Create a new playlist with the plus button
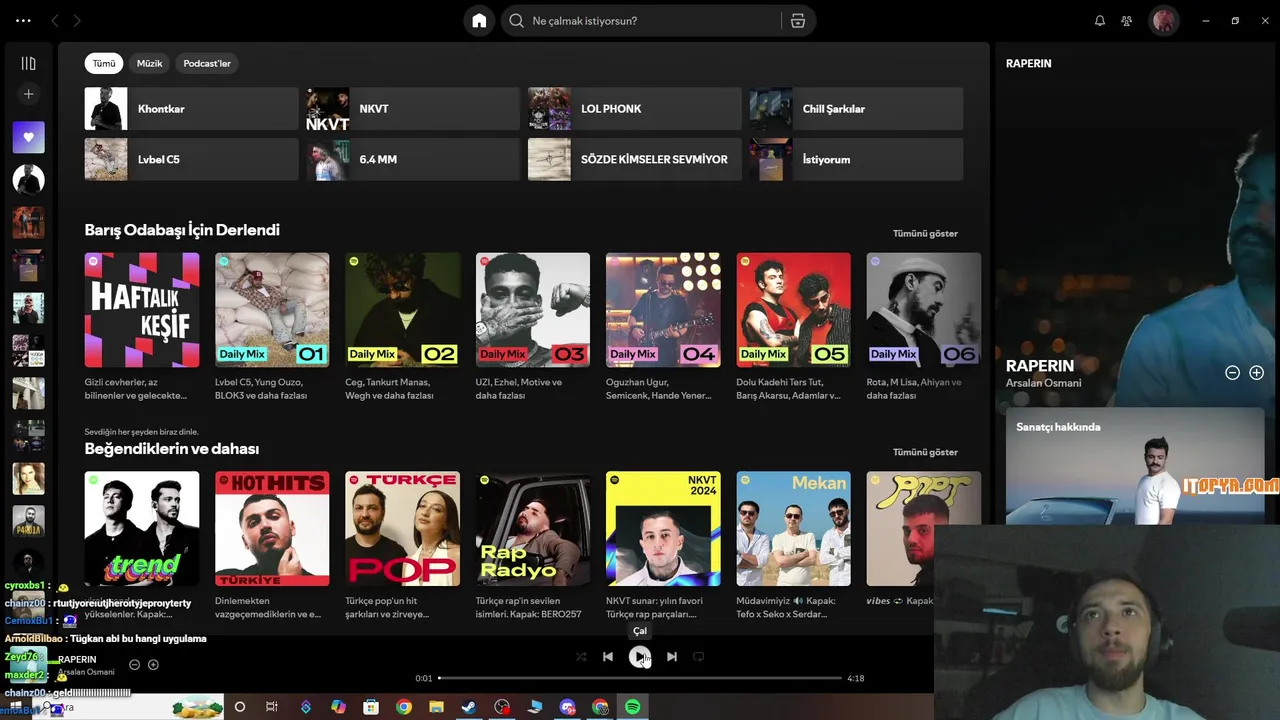1280x720 pixels. tap(28, 94)
